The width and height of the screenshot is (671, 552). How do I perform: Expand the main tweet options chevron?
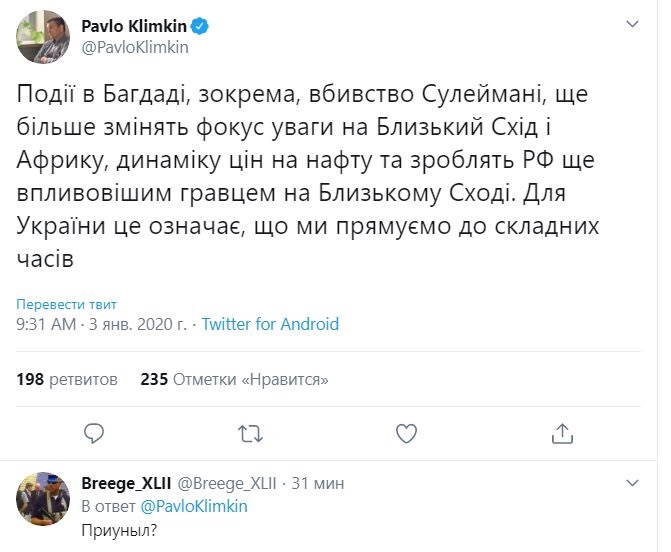(632, 23)
